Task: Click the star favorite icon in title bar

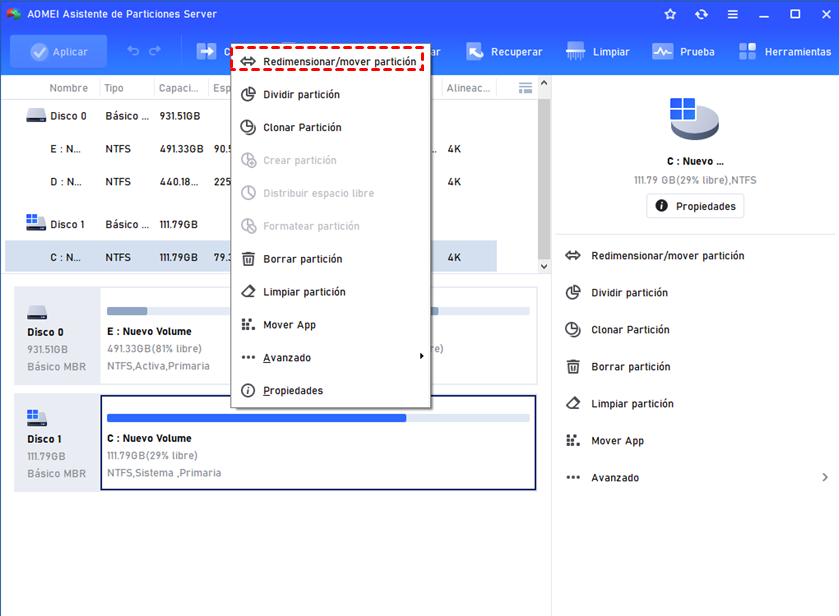Action: coord(670,14)
